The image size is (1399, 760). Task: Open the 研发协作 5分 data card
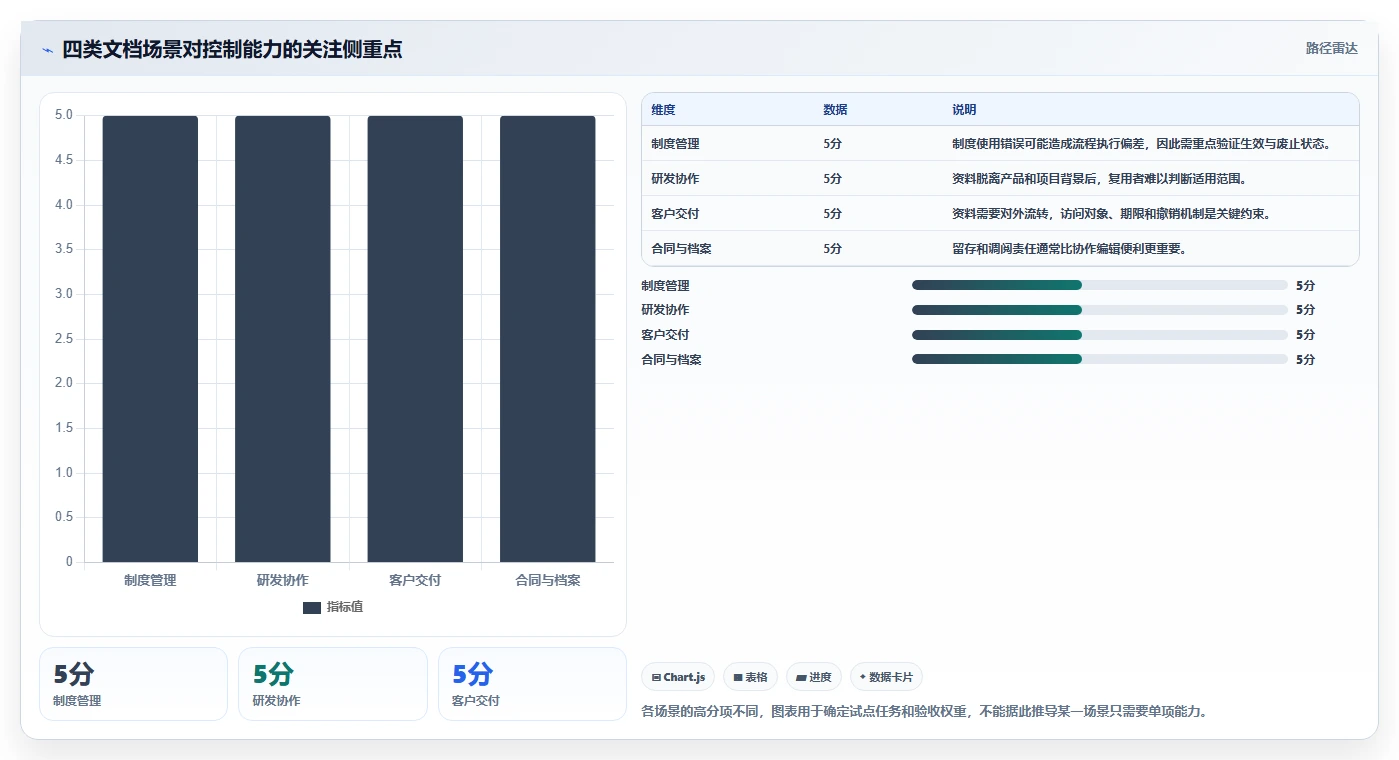333,684
